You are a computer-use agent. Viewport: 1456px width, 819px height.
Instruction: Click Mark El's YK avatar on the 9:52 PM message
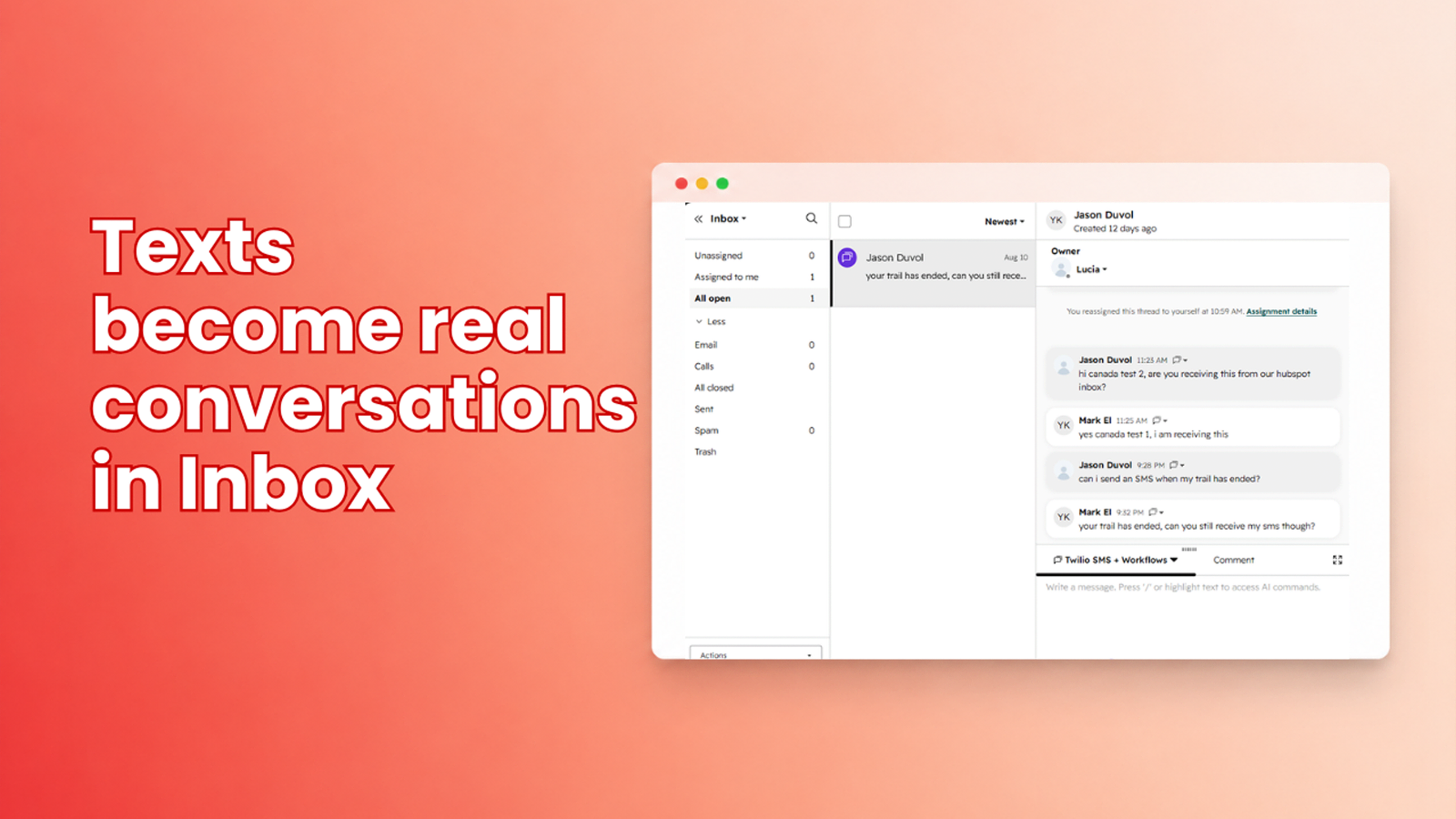click(1063, 517)
